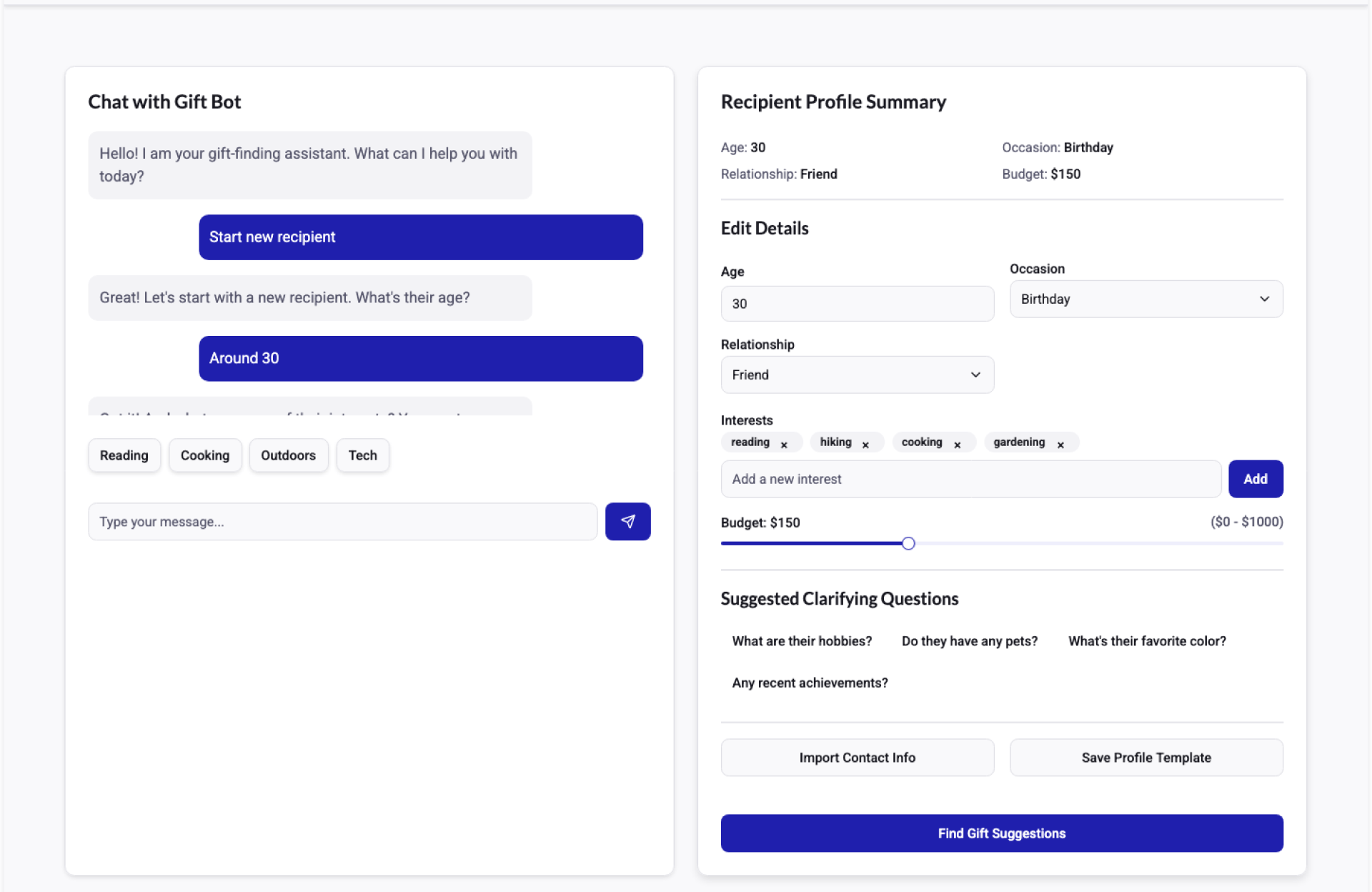Click Import Contact Info button
This screenshot has height=892, width=1372.
click(857, 758)
